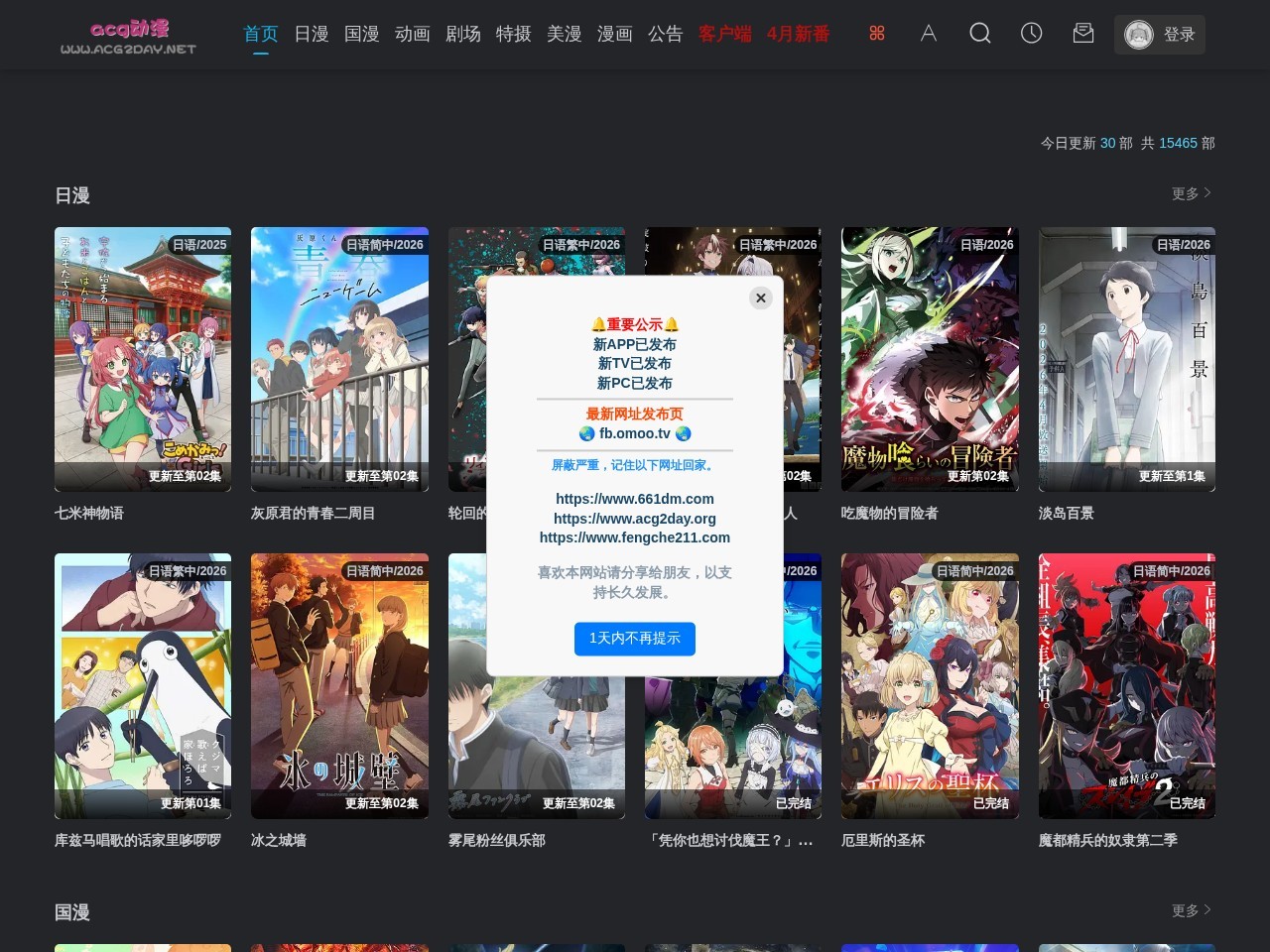The image size is (1270, 952).
Task: Open the message envelope icon
Action: [x=1083, y=33]
